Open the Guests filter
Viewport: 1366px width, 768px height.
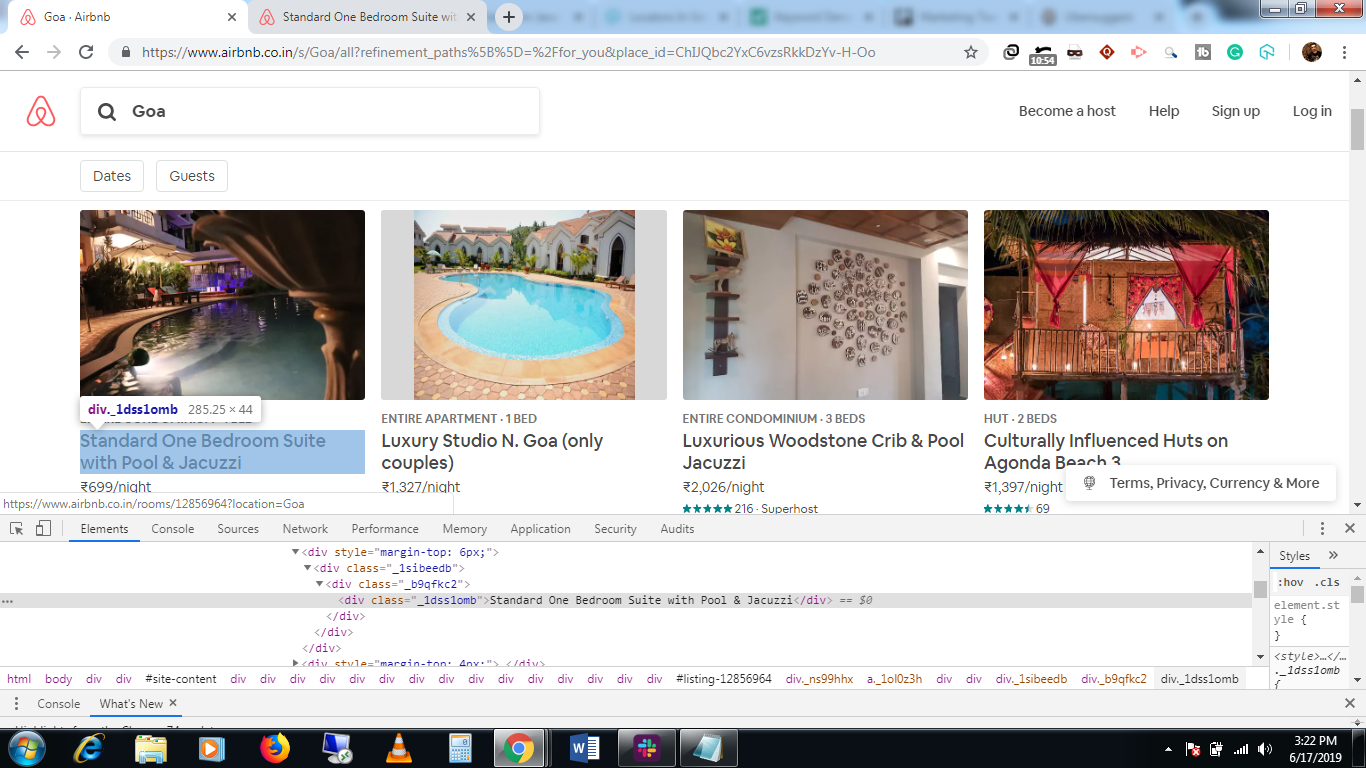(x=192, y=176)
